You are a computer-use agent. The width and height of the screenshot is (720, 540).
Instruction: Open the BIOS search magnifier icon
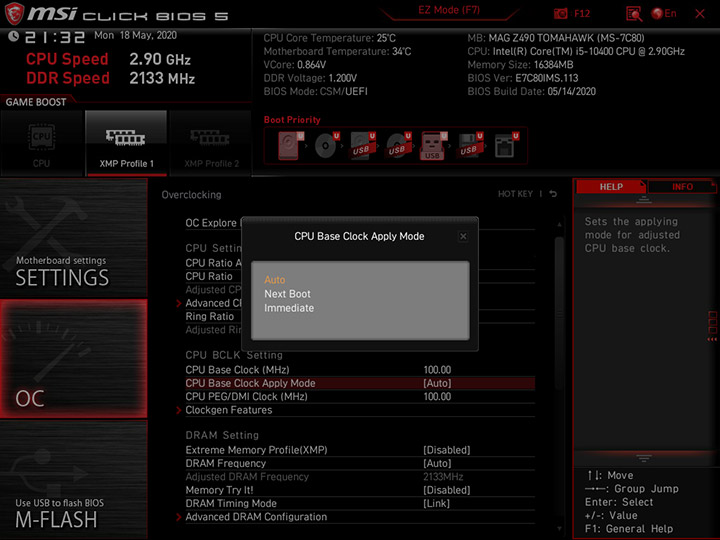click(x=634, y=14)
